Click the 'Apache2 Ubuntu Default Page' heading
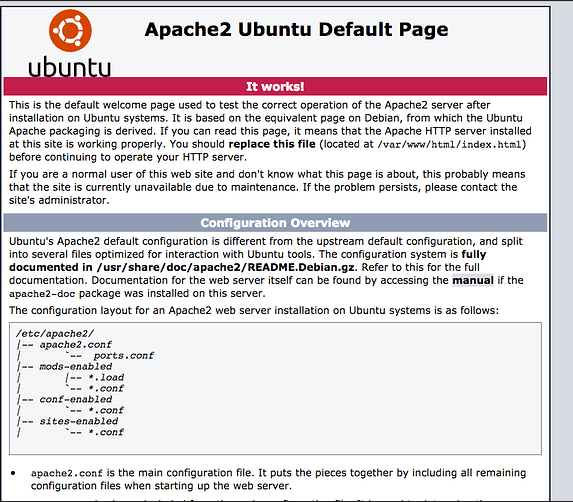The height and width of the screenshot is (502, 573). pos(296,29)
